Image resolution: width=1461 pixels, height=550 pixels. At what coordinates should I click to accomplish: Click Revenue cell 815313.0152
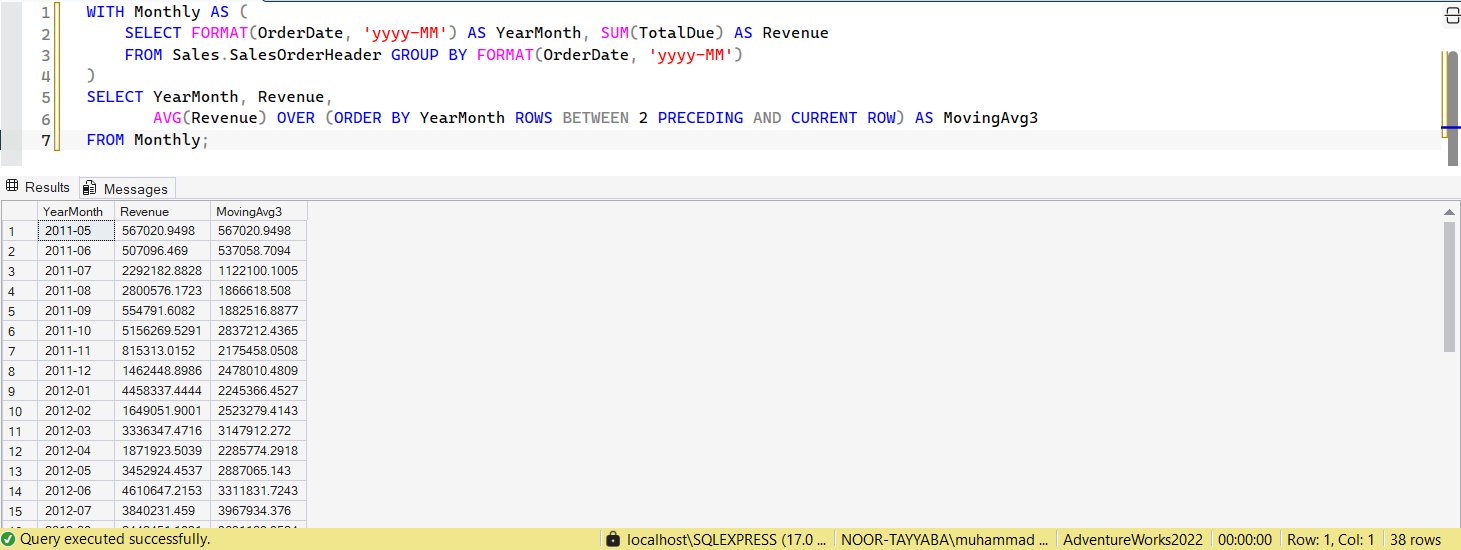click(161, 351)
